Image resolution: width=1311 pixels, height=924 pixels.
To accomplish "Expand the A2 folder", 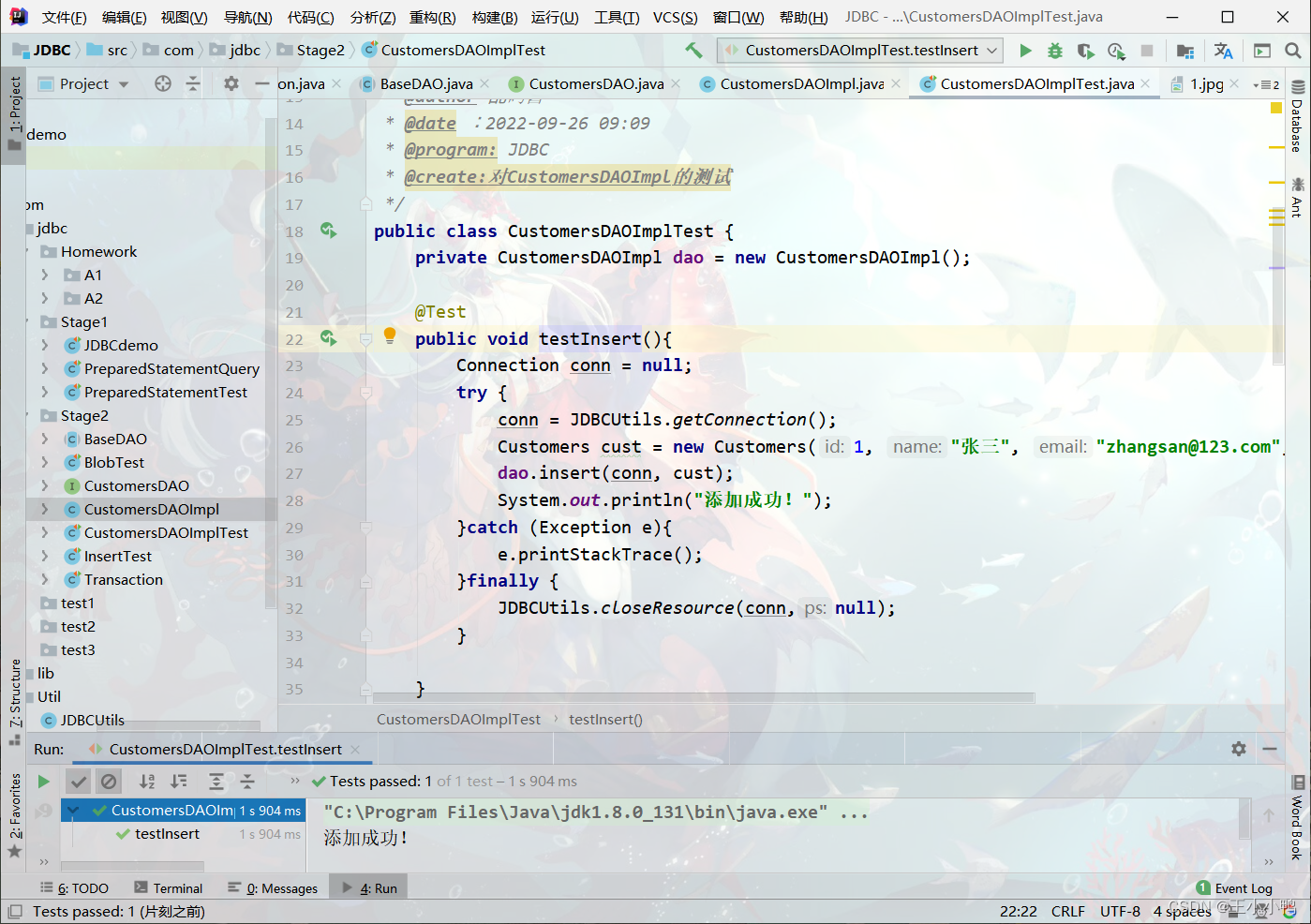I will (45, 298).
